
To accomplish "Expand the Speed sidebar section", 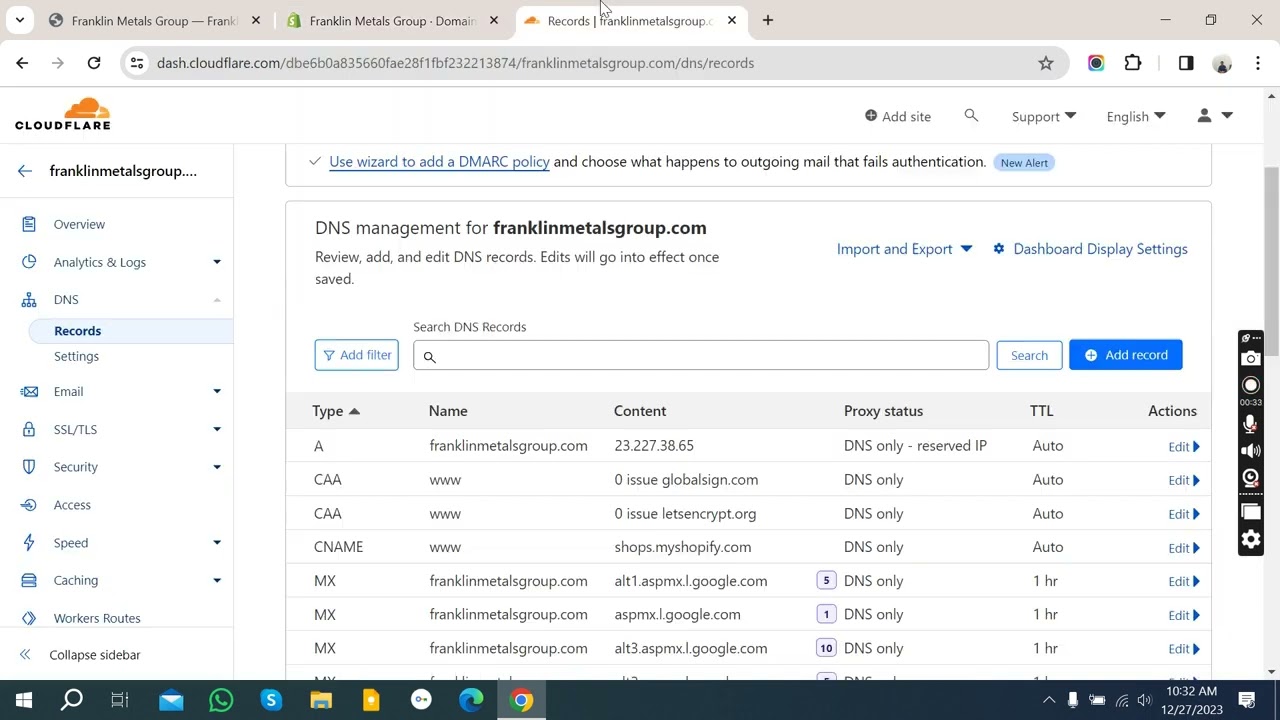I will 217,543.
